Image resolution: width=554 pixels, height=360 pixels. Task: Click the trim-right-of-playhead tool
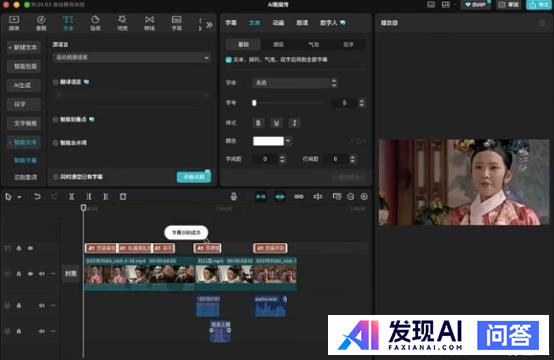pyautogui.click(x=106, y=196)
